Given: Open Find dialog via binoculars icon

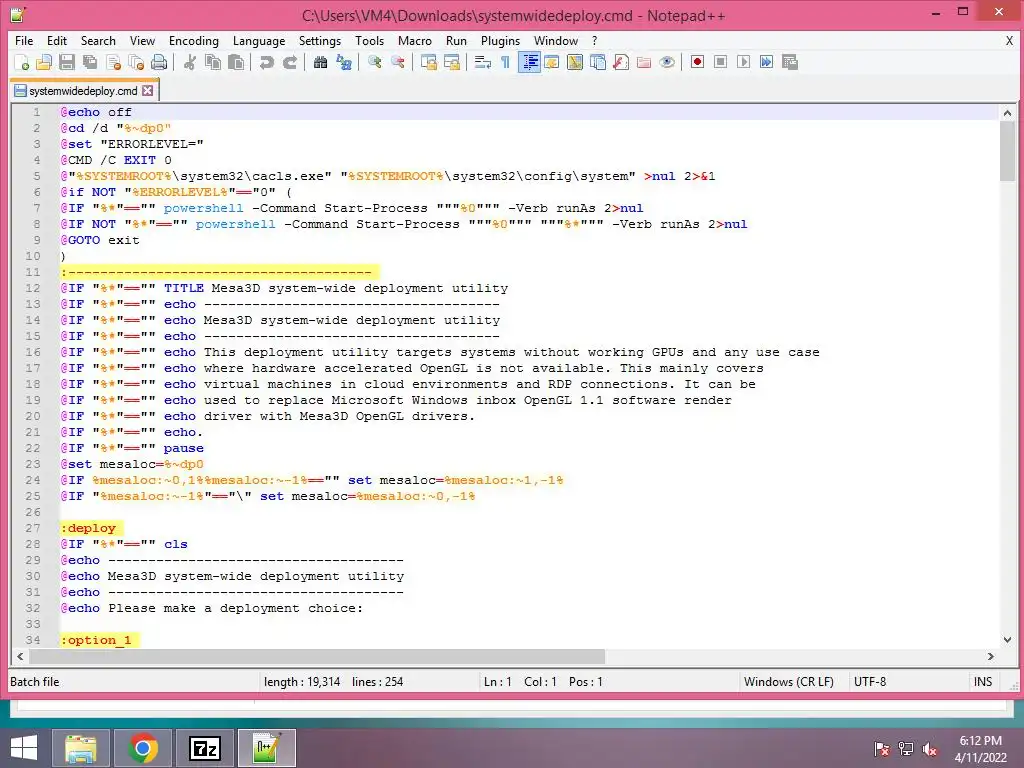Looking at the screenshot, I should pos(321,62).
